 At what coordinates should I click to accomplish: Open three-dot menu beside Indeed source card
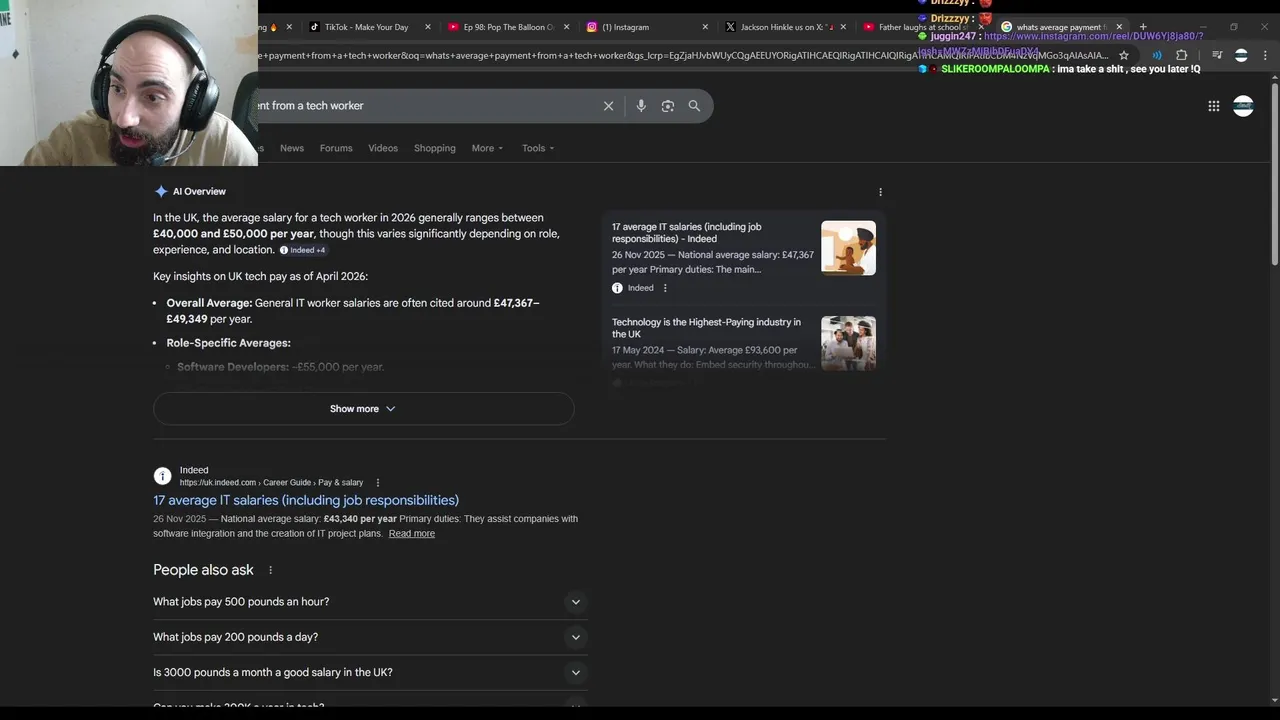click(x=665, y=288)
